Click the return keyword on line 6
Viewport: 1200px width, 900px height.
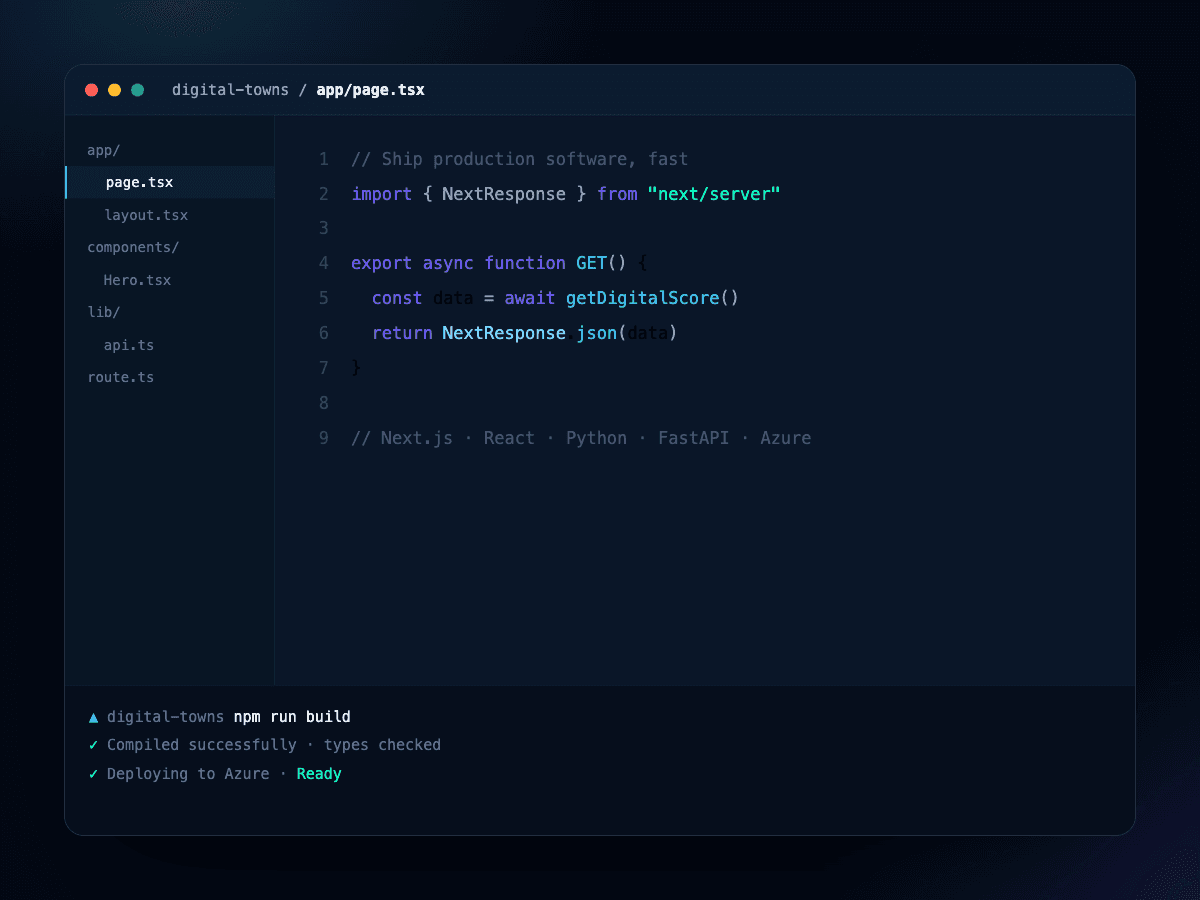402,333
